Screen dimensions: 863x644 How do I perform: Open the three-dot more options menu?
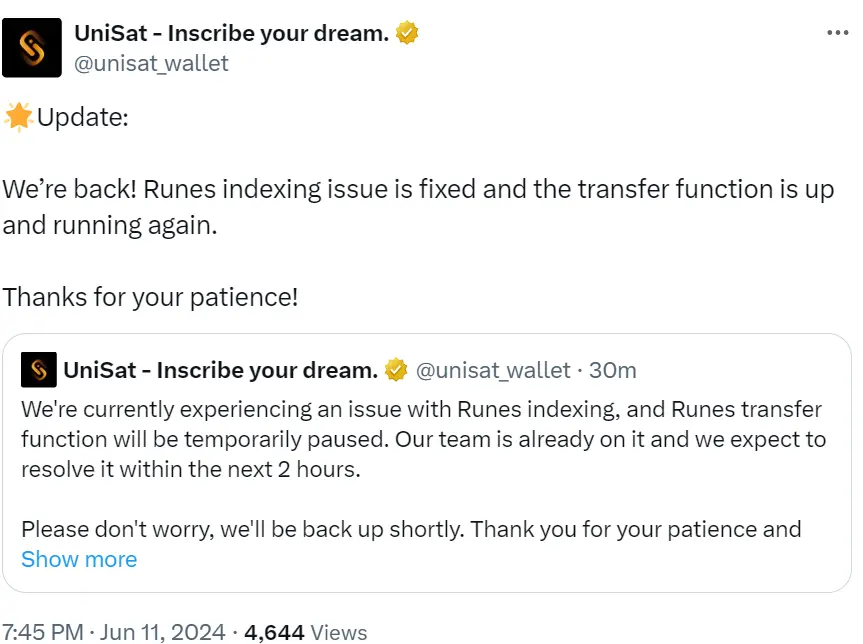coord(837,32)
